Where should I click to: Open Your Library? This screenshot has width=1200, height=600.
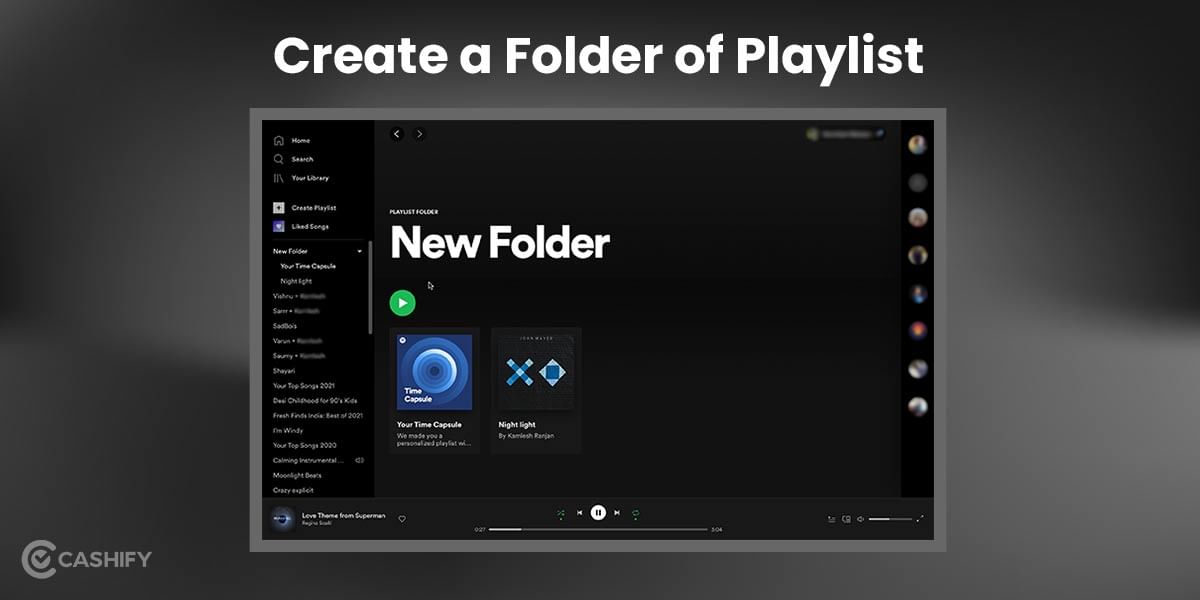tap(301, 178)
